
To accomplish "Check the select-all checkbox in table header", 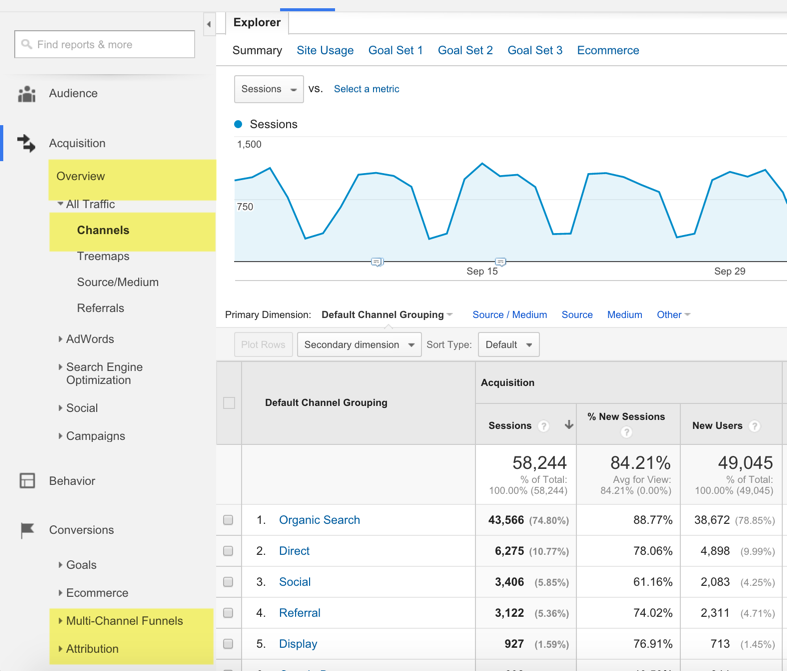I will pyautogui.click(x=229, y=403).
